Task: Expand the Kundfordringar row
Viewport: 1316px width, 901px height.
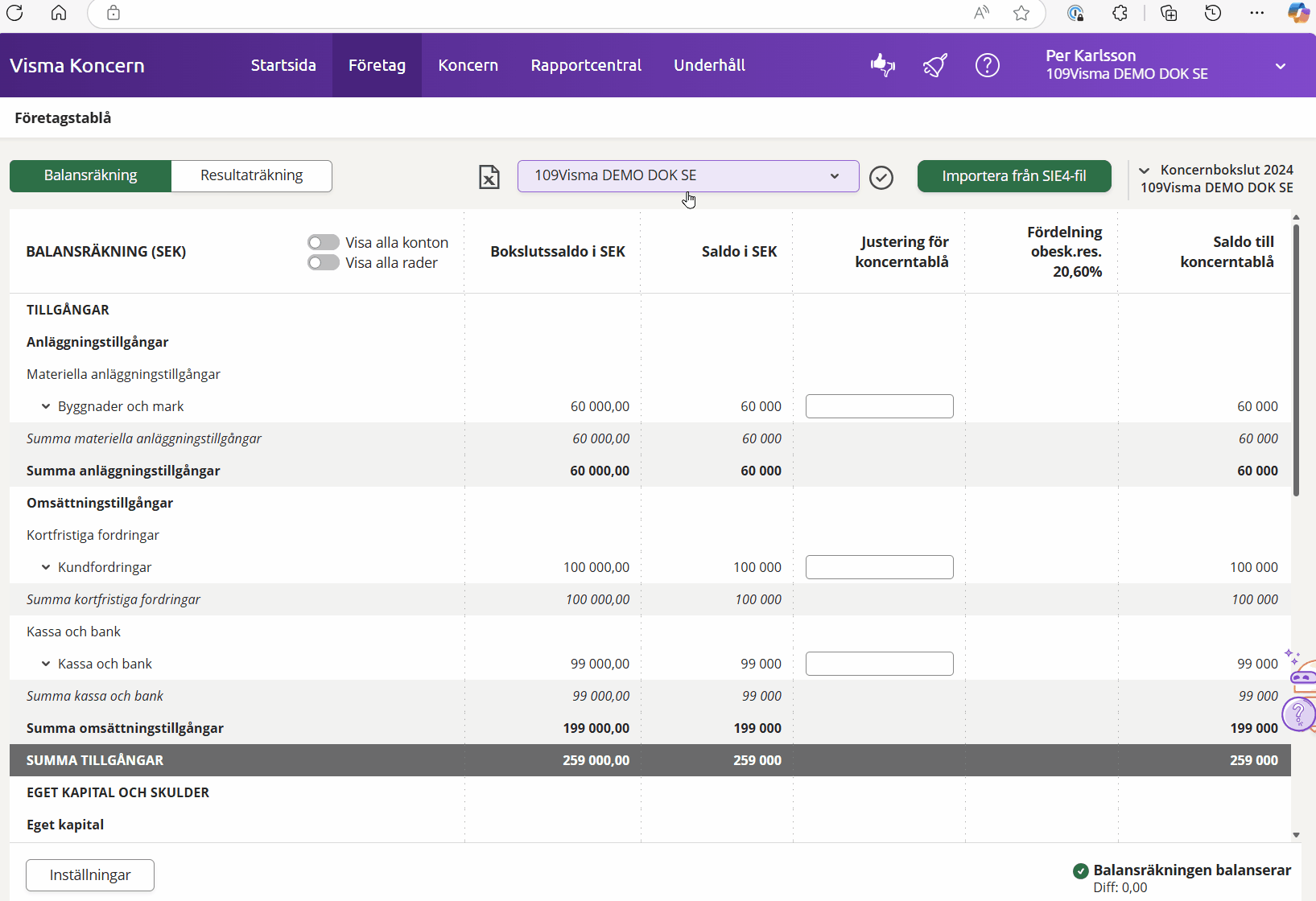Action: click(x=46, y=567)
